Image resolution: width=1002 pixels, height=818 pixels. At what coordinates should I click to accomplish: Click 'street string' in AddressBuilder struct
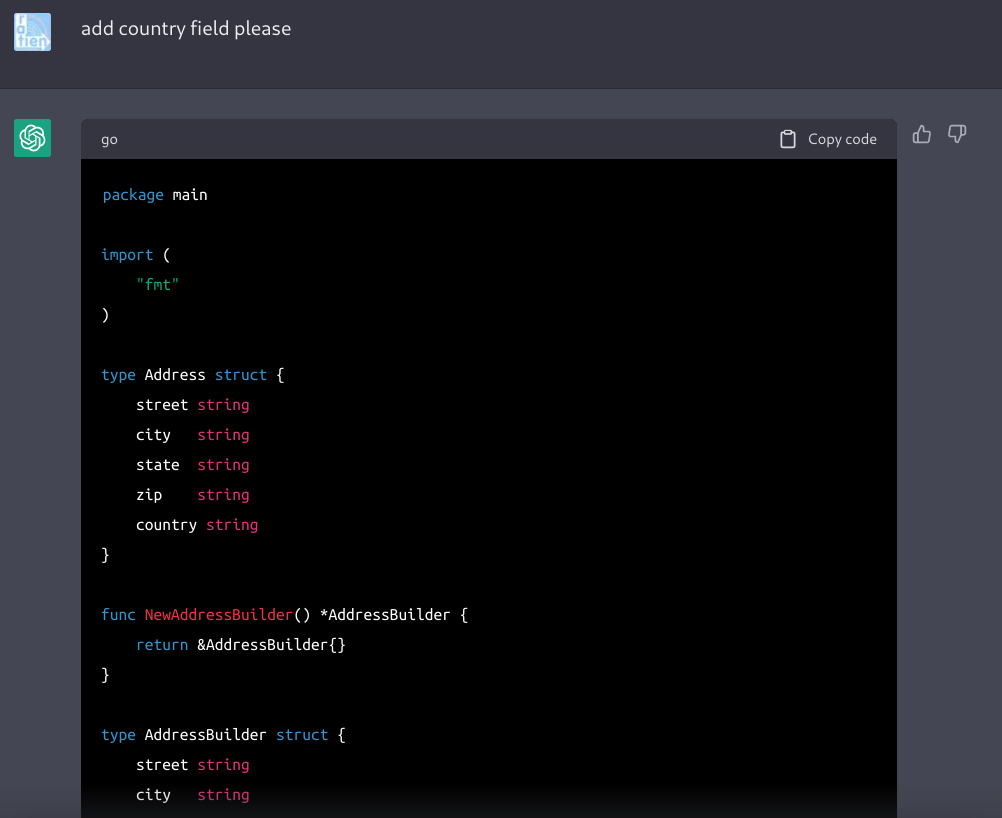click(193, 765)
